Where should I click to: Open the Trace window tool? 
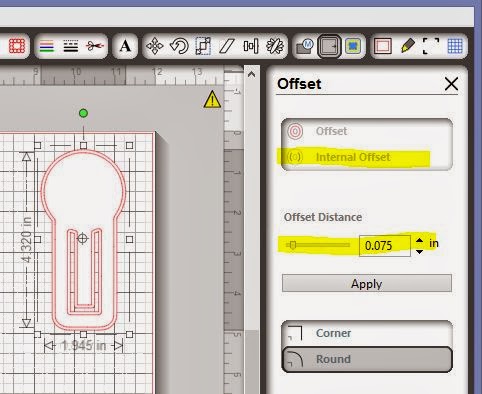pos(353,46)
